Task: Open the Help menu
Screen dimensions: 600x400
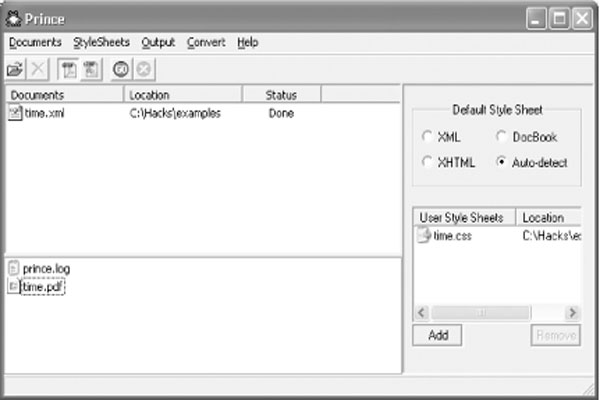Action: coord(248,42)
